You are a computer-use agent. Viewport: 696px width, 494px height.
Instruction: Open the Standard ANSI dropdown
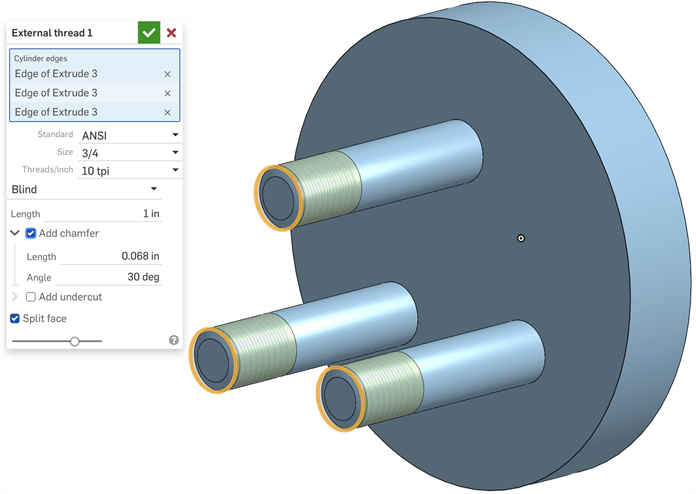(130, 135)
